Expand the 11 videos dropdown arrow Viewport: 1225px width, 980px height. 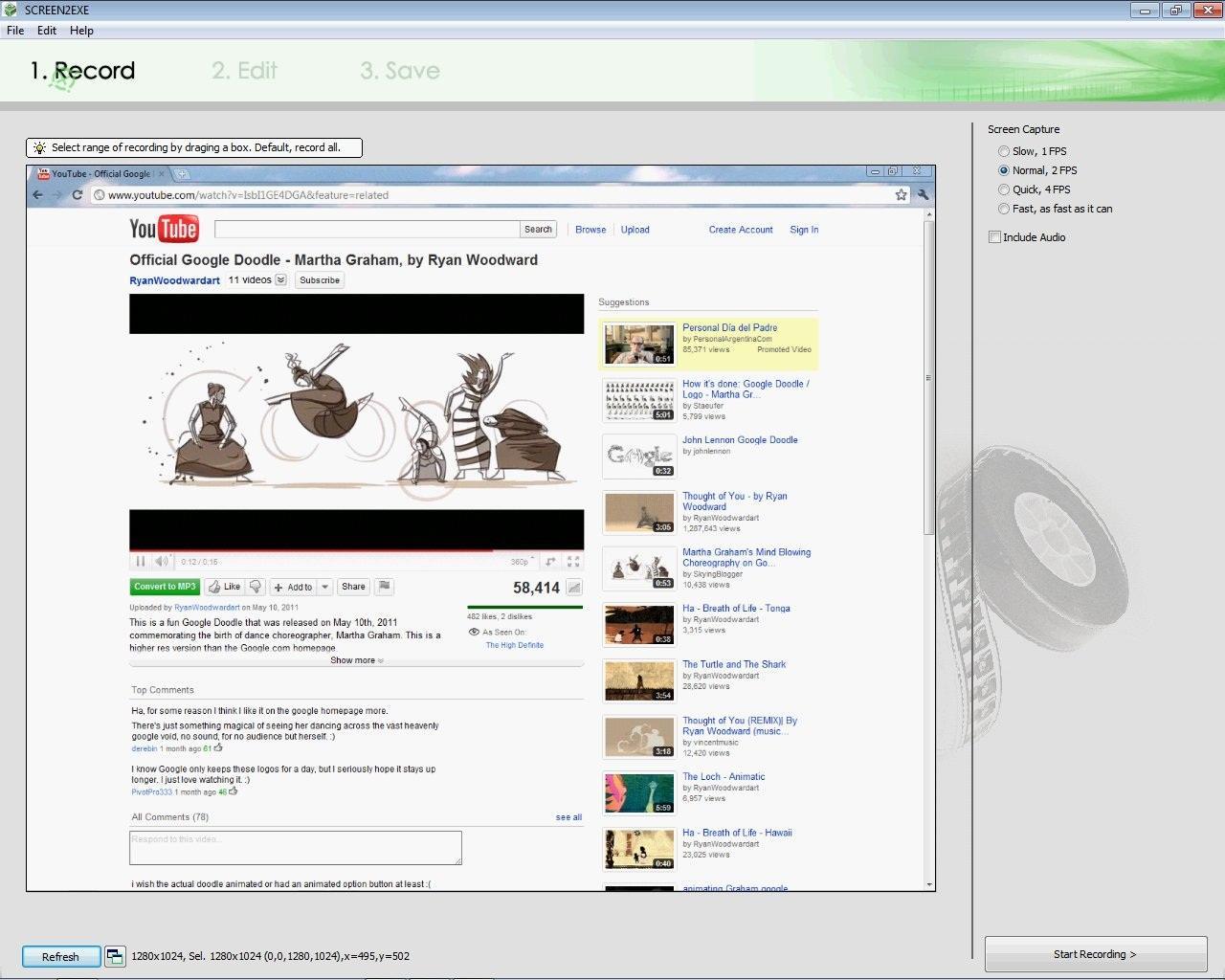[280, 280]
